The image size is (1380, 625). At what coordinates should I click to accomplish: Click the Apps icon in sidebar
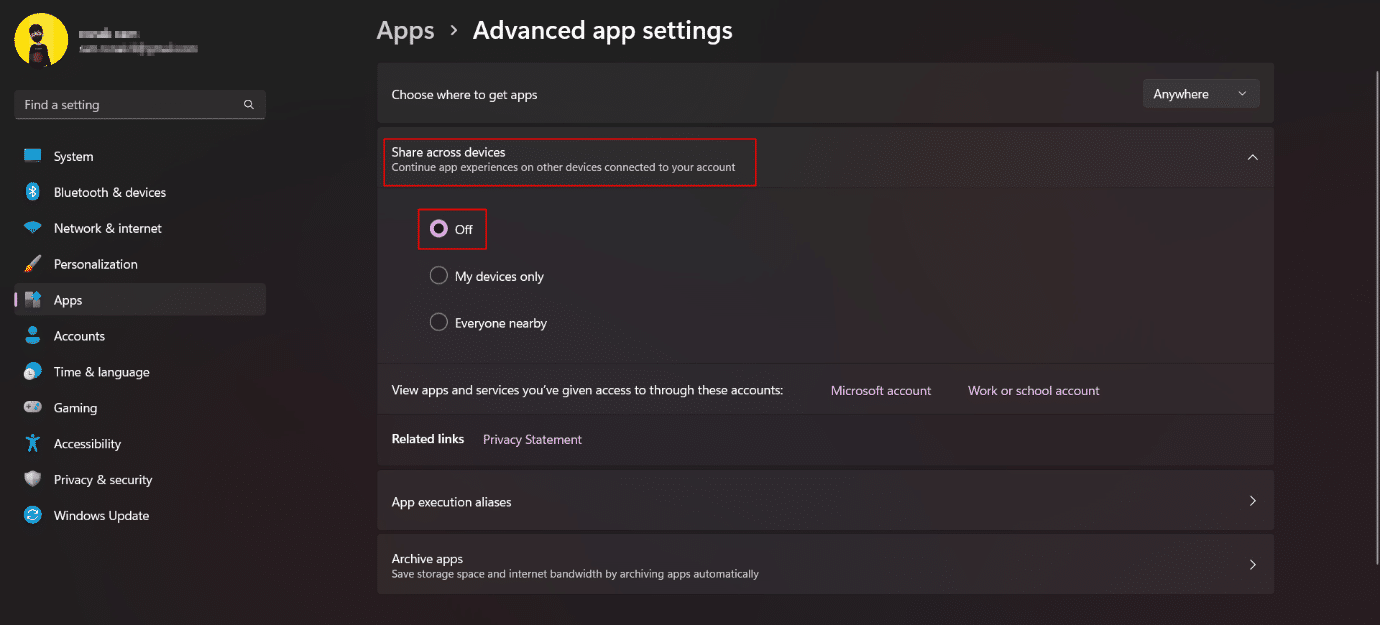33,300
